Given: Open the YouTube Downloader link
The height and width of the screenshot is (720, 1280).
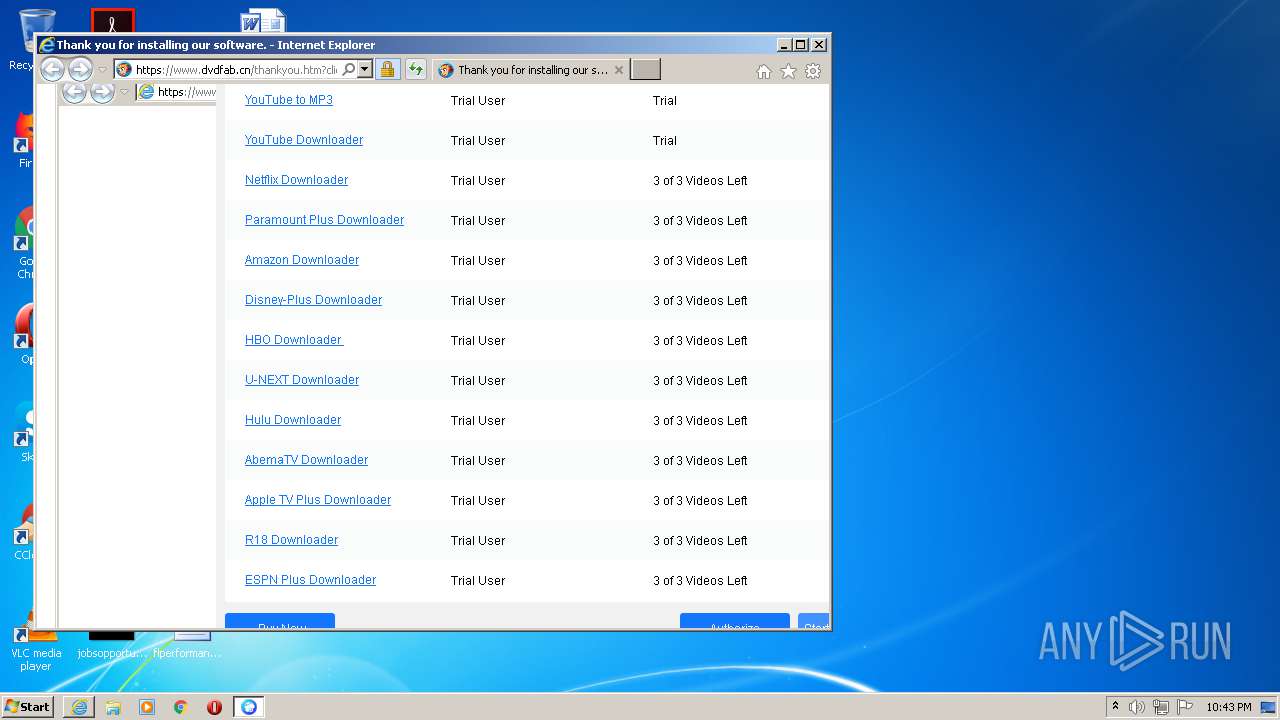Looking at the screenshot, I should (304, 140).
